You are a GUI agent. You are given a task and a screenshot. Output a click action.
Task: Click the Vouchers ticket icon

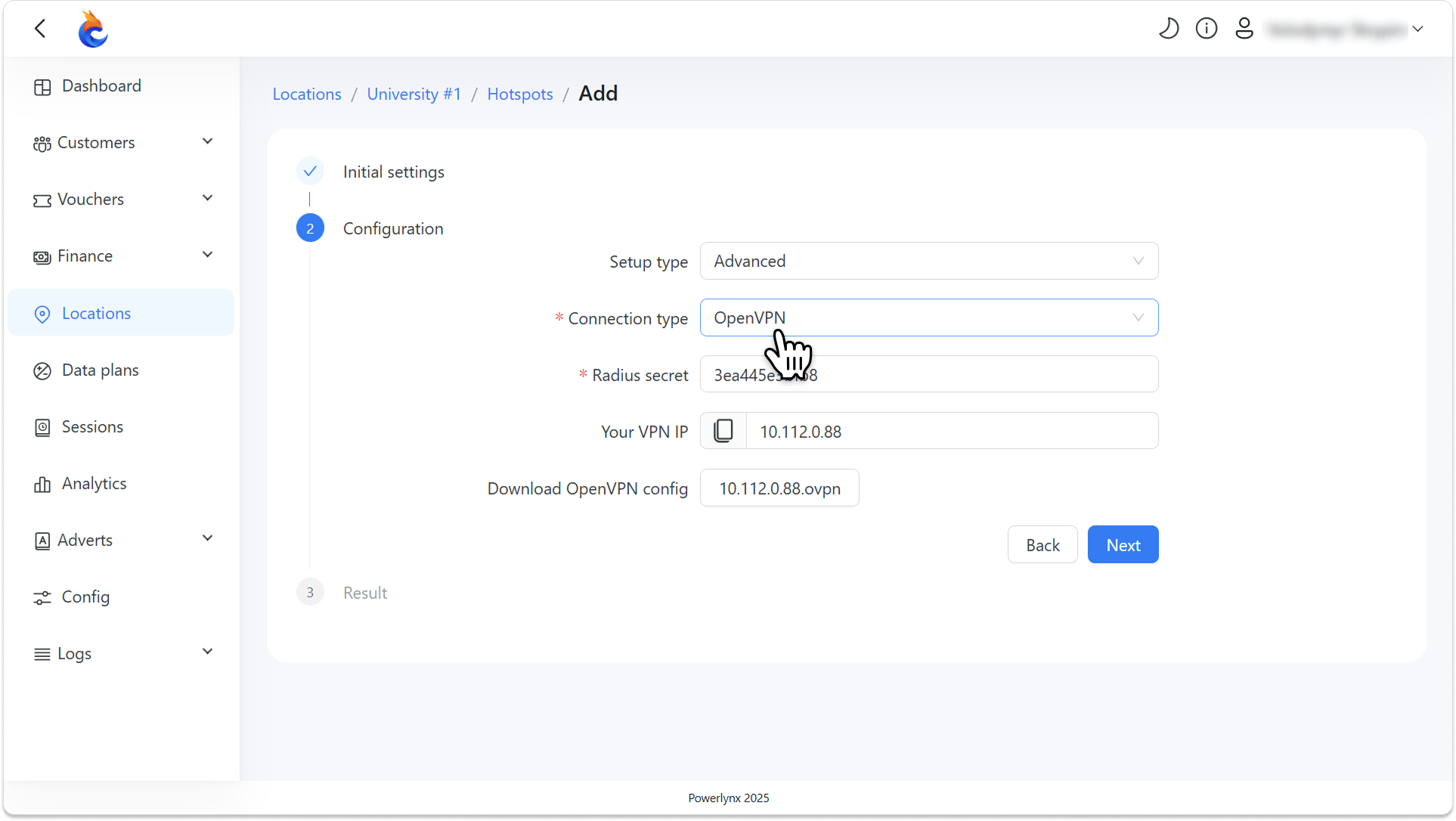click(x=42, y=200)
